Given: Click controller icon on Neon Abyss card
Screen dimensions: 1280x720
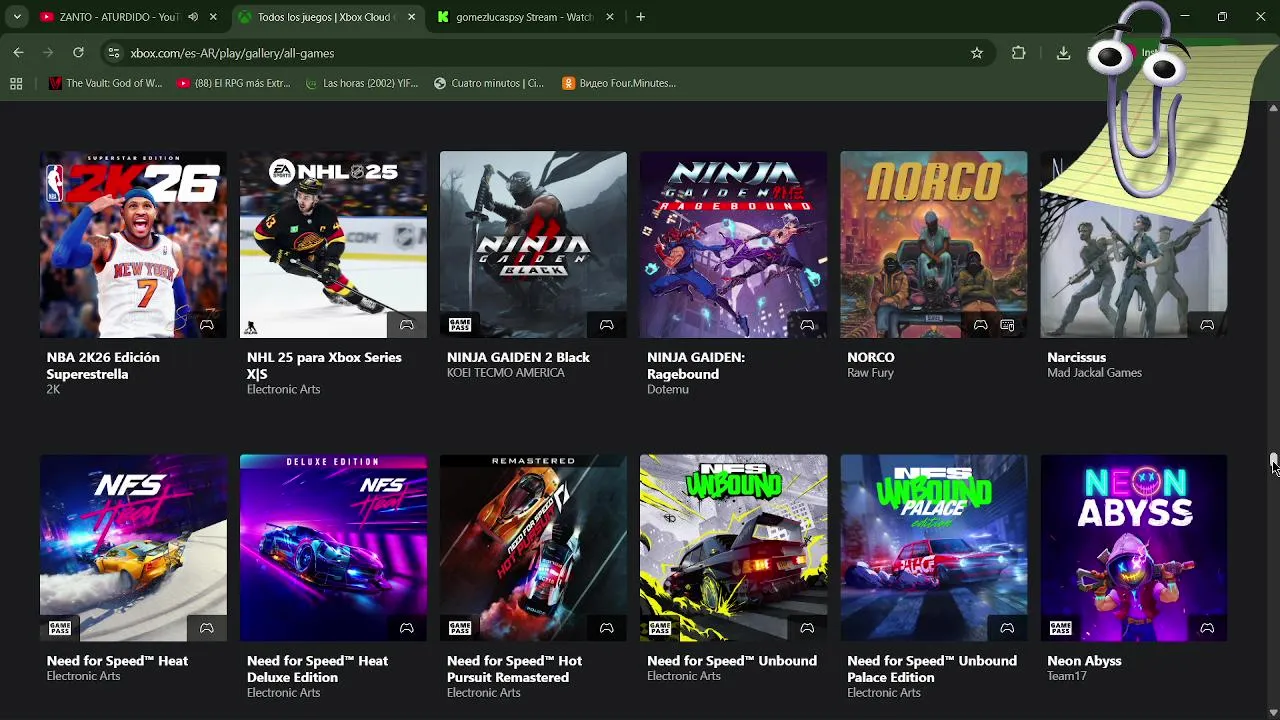Looking at the screenshot, I should tap(1207, 628).
